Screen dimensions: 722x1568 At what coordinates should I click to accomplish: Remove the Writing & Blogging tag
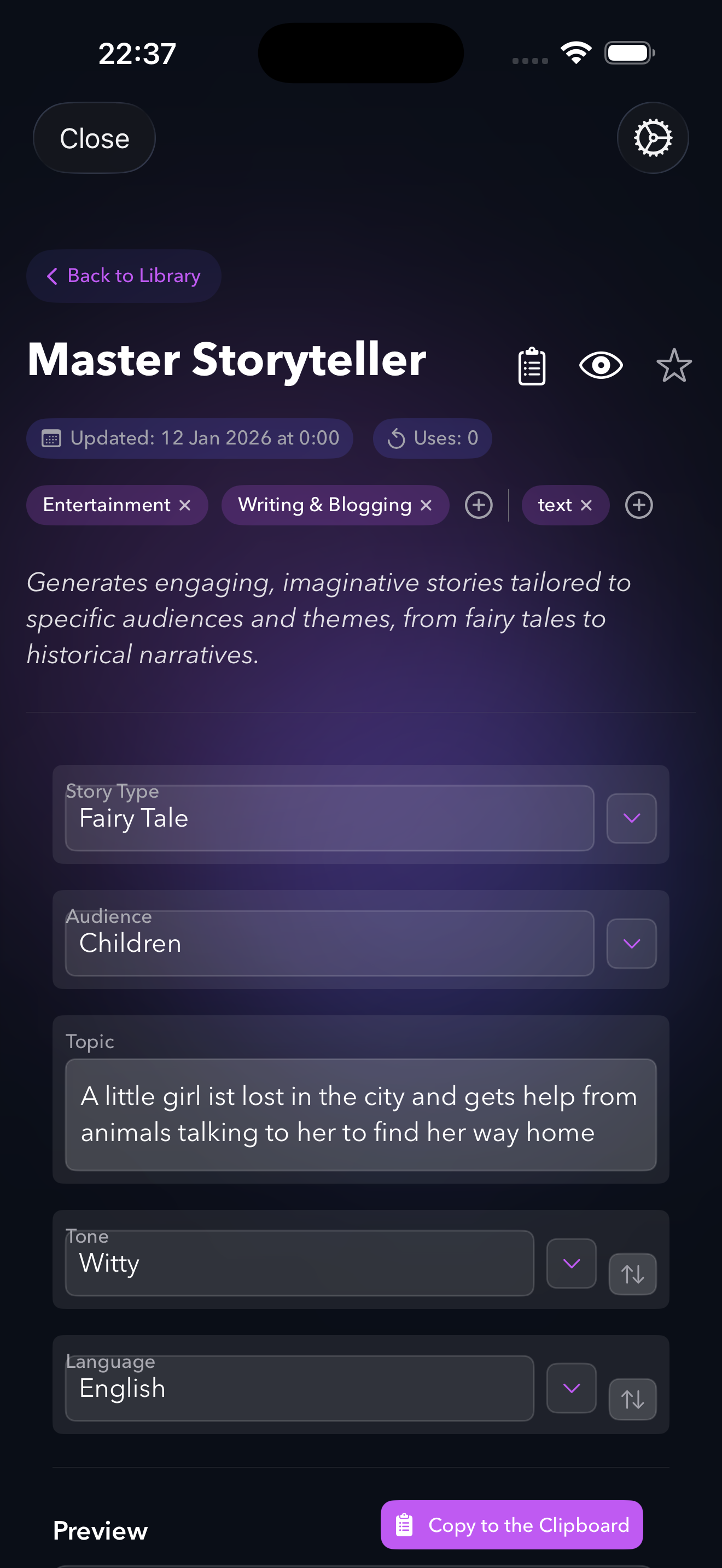426,505
